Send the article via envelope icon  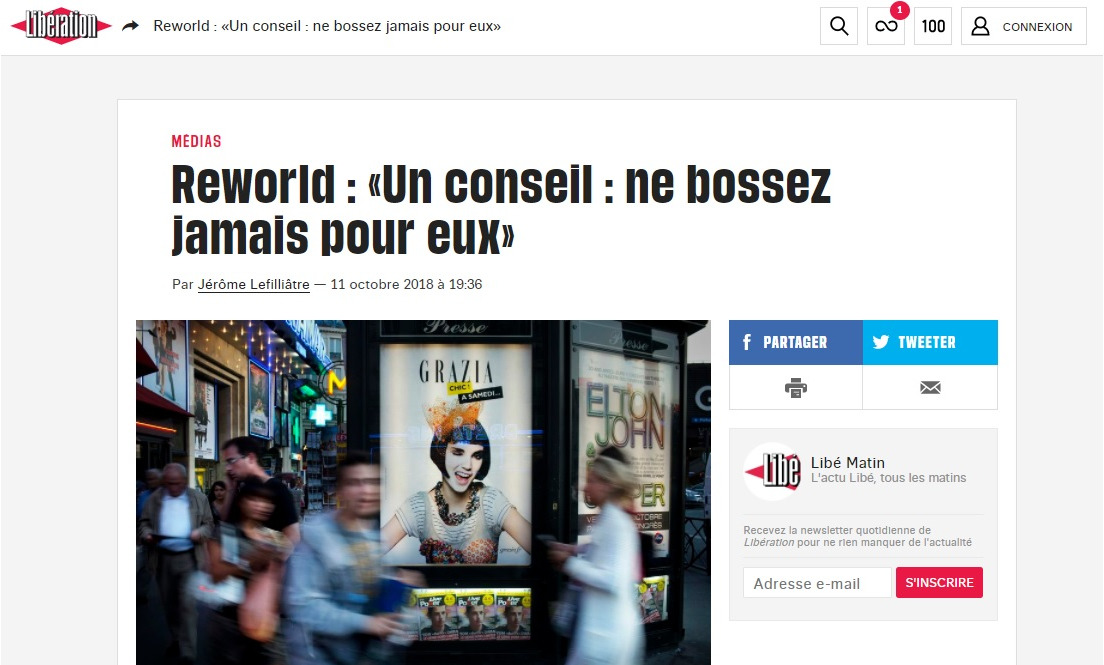(x=930, y=387)
